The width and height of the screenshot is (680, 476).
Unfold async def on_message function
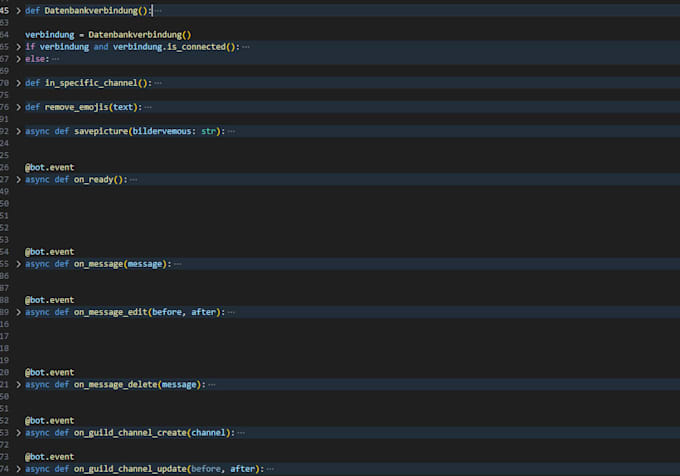click(18, 264)
